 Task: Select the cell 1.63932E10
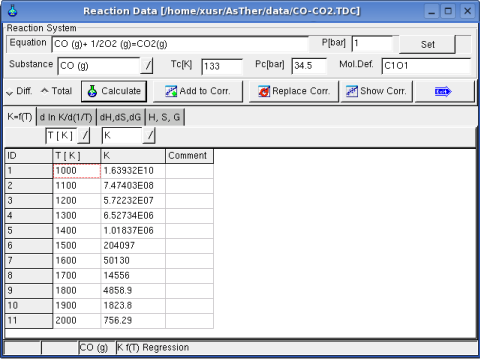tap(133, 171)
